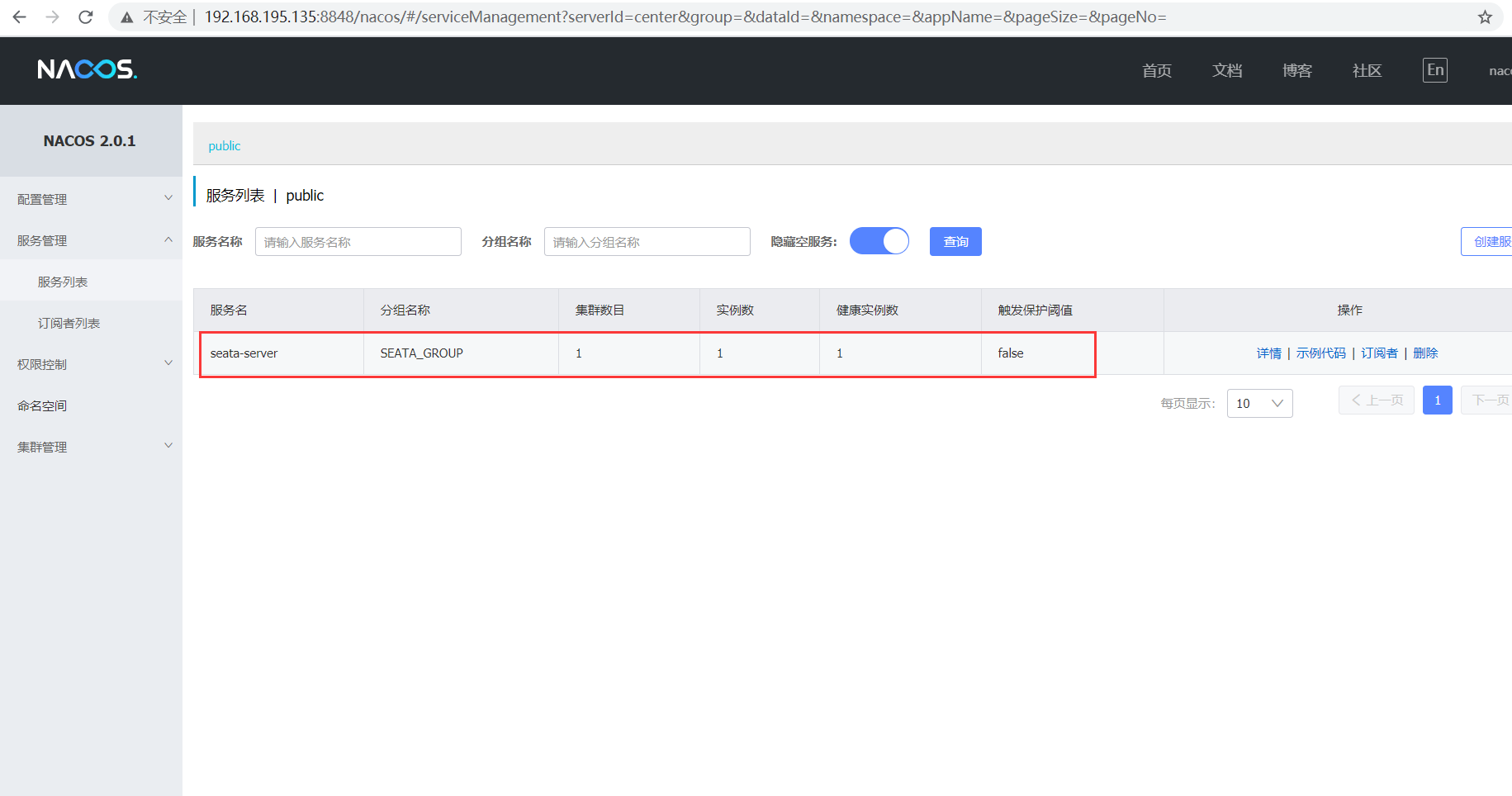Open 订阅者列表 in the sidebar
1512x796 pixels.
pyautogui.click(x=69, y=323)
